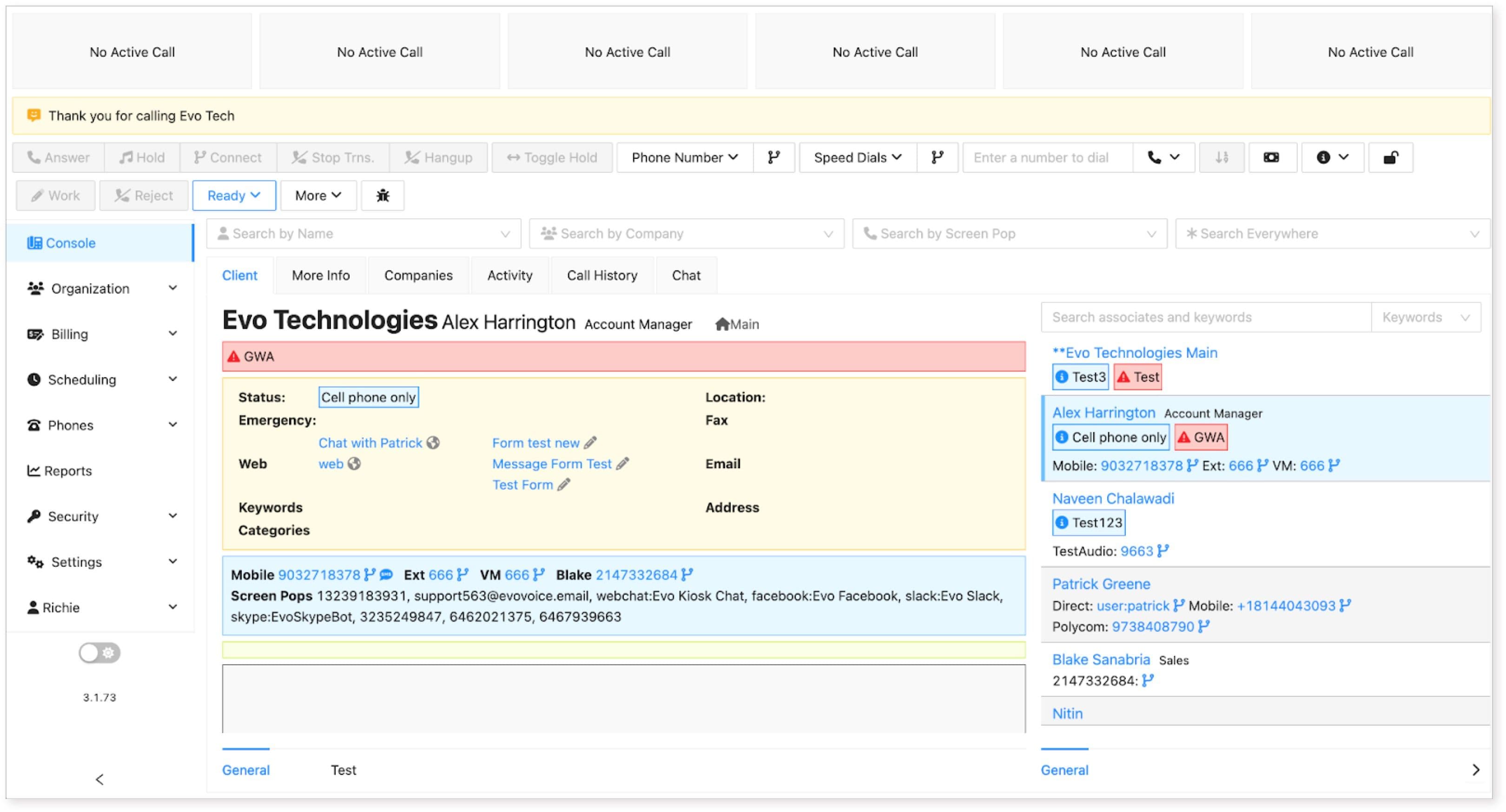The height and width of the screenshot is (812, 1506).
Task: Open the Console sidebar item
Action: pos(99,242)
